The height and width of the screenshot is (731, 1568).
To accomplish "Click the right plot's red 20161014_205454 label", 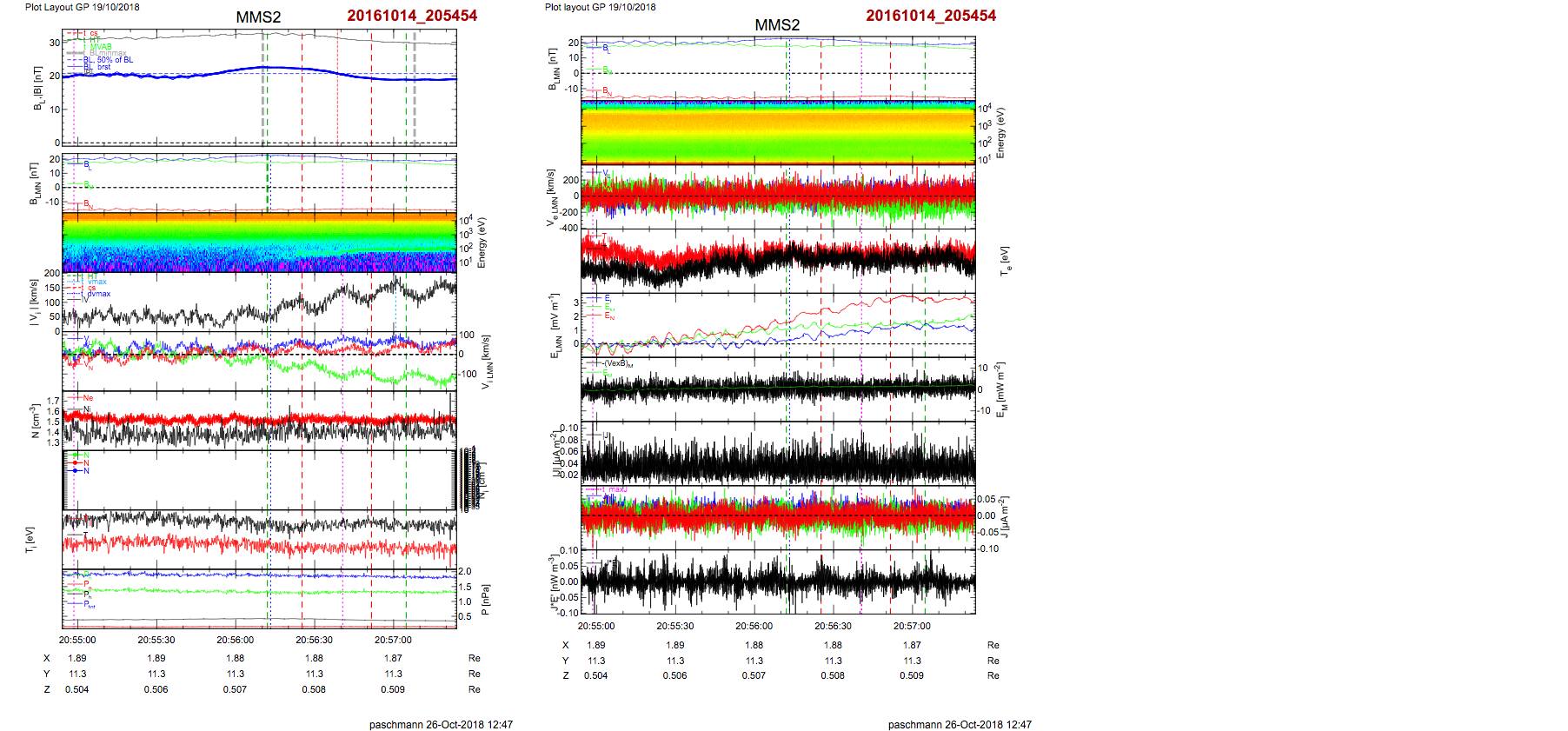I will point(930,16).
